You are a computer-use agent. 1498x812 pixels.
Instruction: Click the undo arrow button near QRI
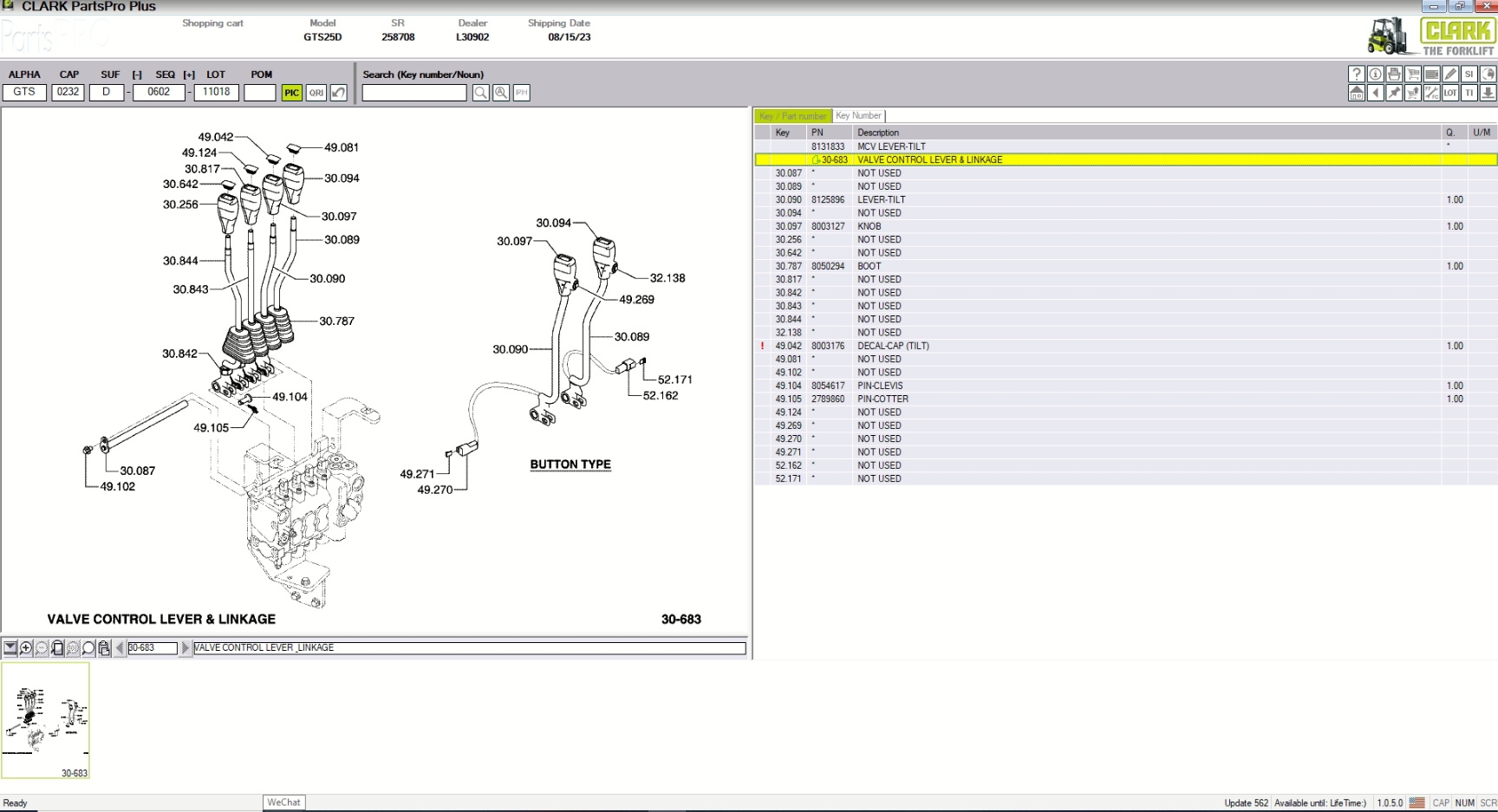pyautogui.click(x=339, y=93)
